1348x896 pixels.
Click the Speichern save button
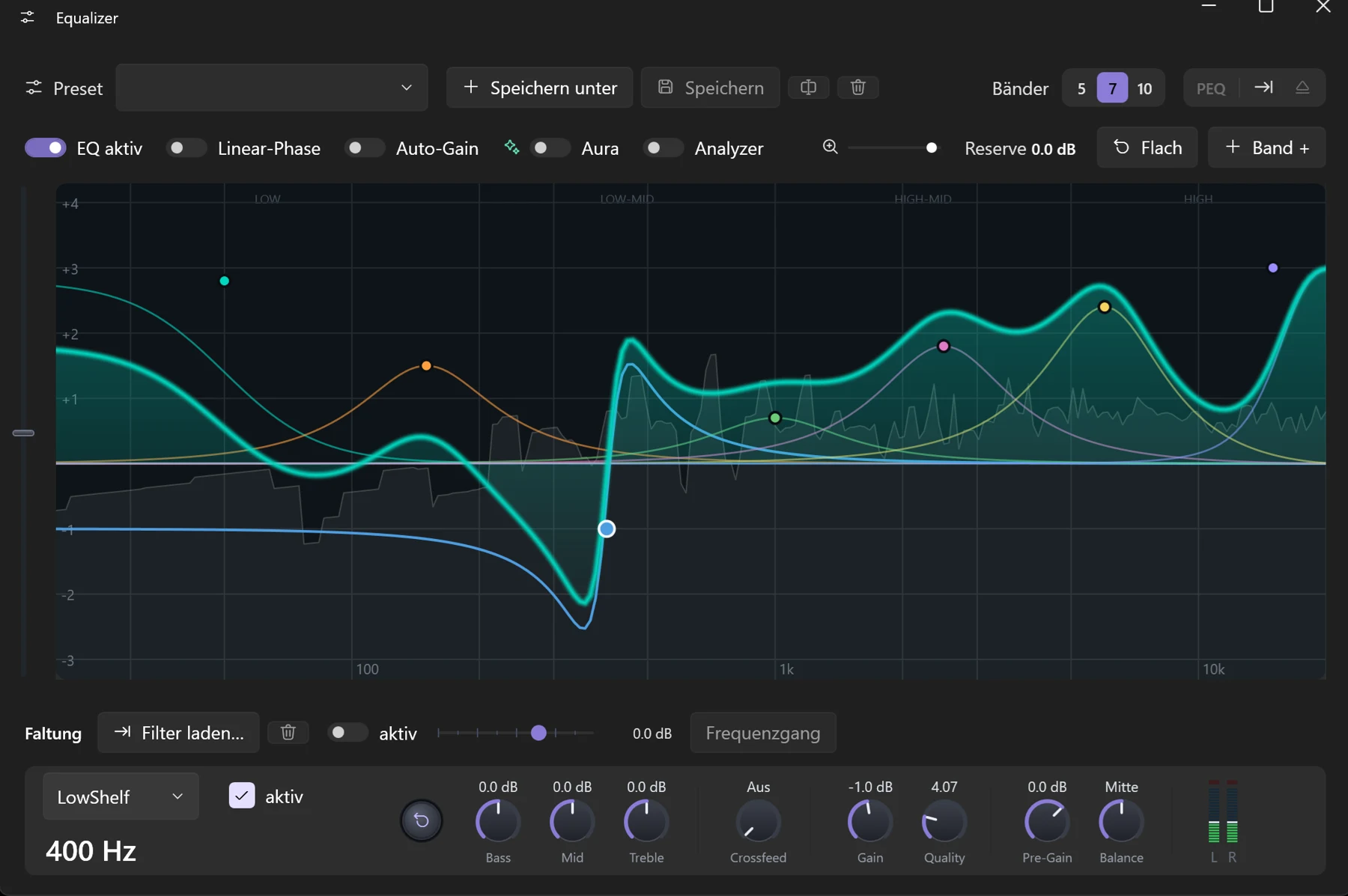coord(710,88)
